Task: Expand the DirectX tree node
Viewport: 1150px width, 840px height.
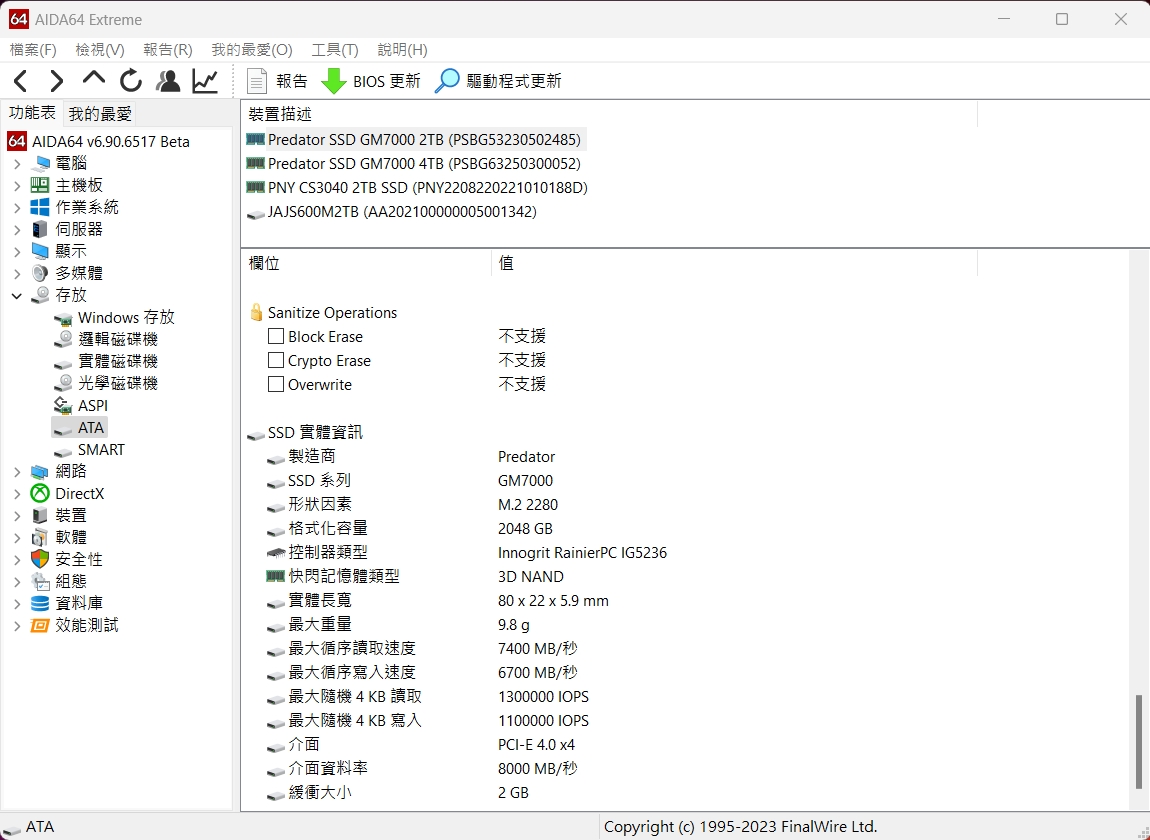Action: pos(17,493)
